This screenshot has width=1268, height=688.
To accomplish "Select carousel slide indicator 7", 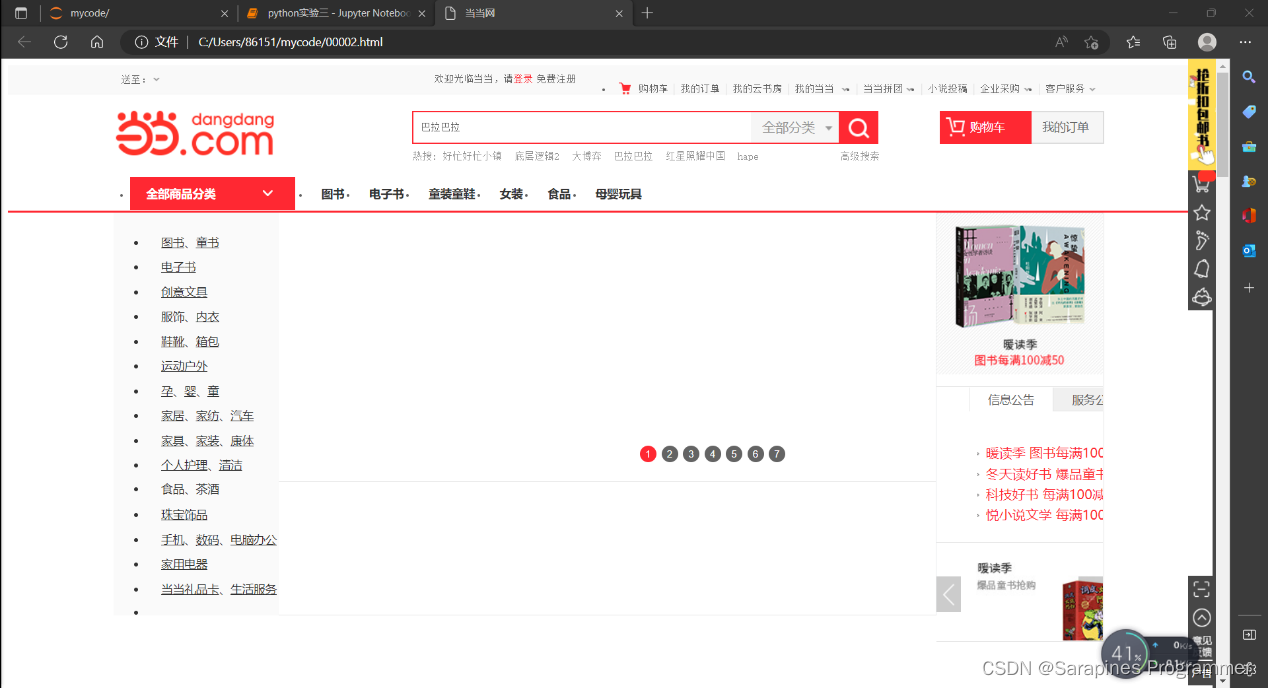I will coord(777,454).
